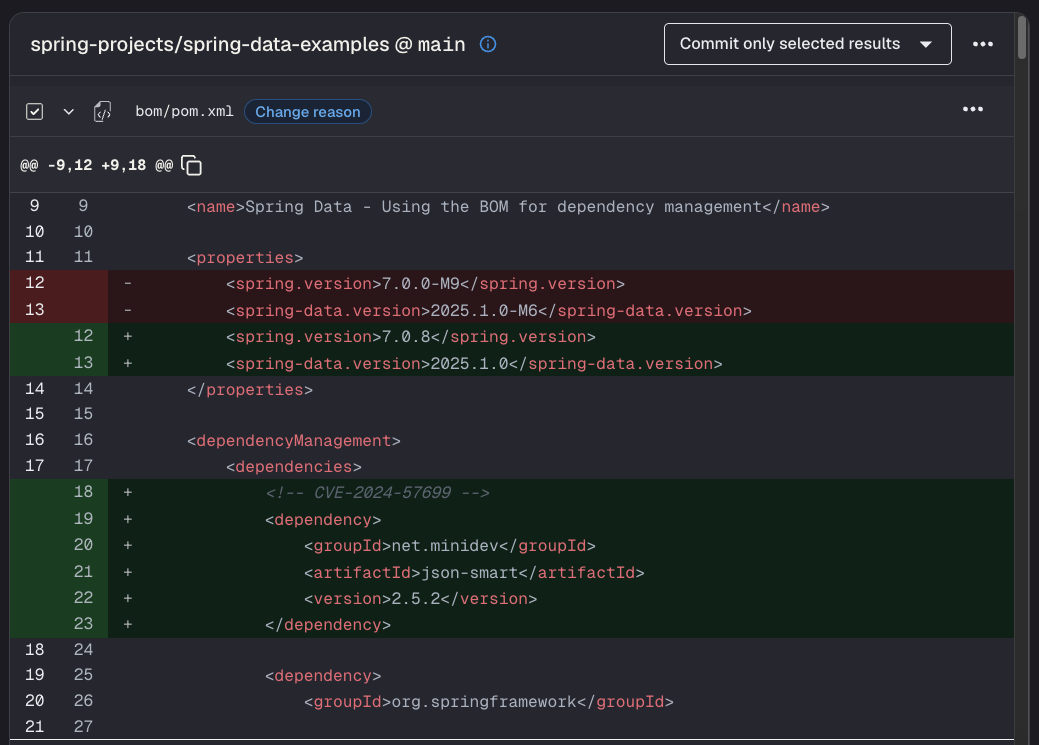Click the net.minidev groupId line
1039x745 pixels.
(x=512, y=545)
